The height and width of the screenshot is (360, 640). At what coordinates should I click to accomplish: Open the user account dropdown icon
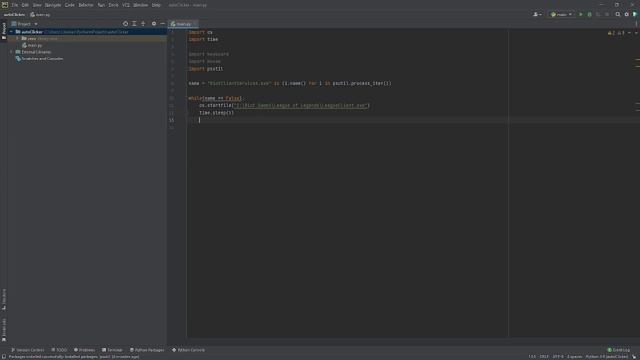pos(537,14)
